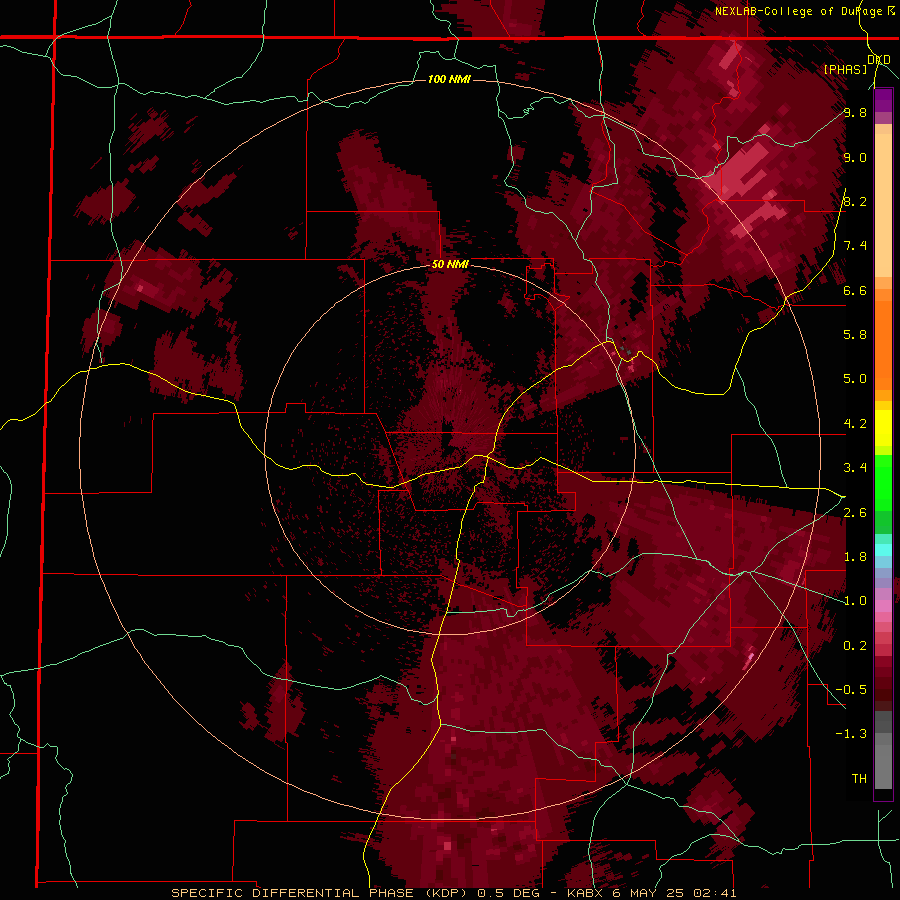Viewport: 900px width, 900px height.
Task: Click the dark orange segment of the color bar
Action: pos(883,346)
